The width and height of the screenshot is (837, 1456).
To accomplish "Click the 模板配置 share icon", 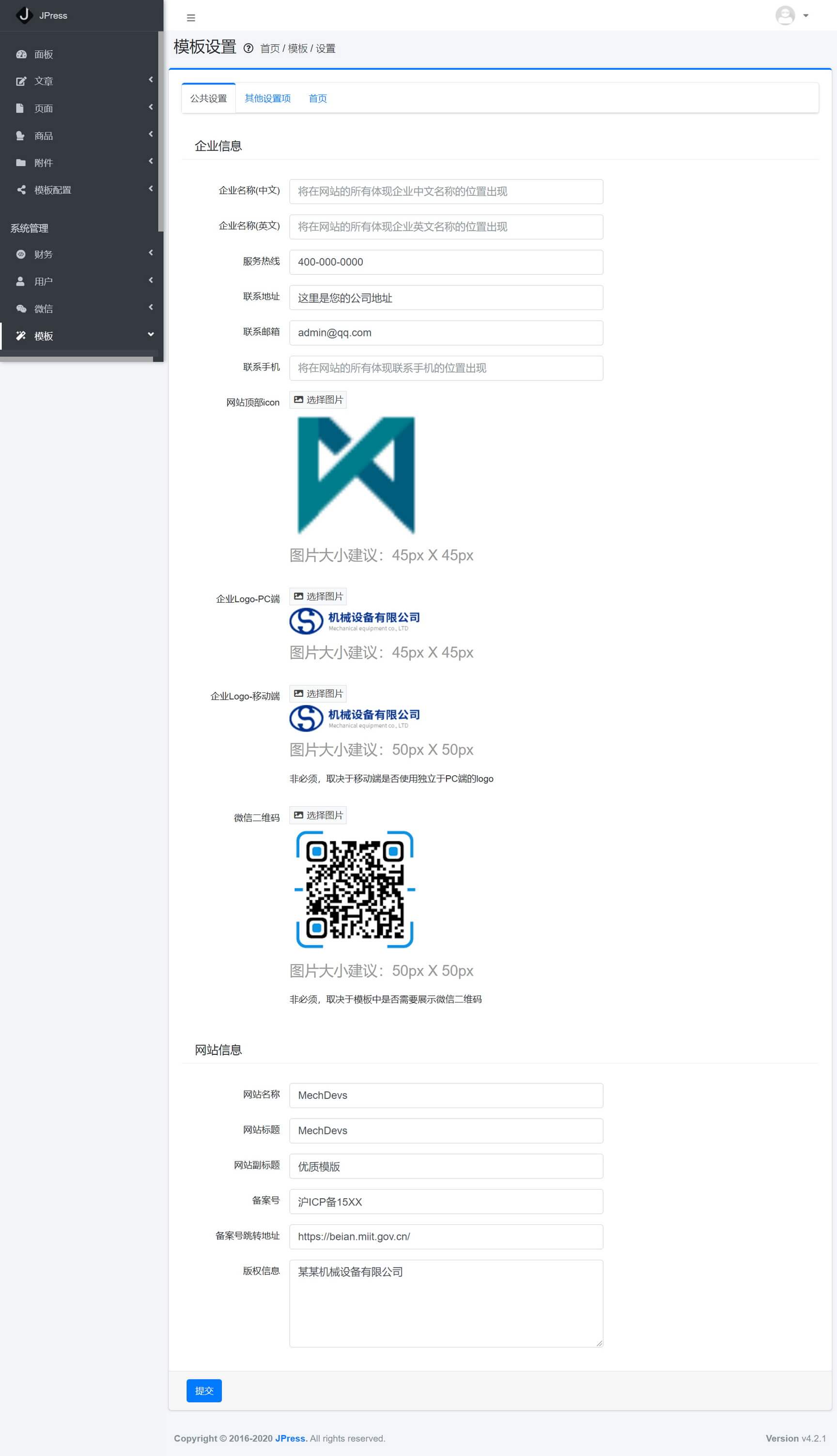I will coord(21,190).
